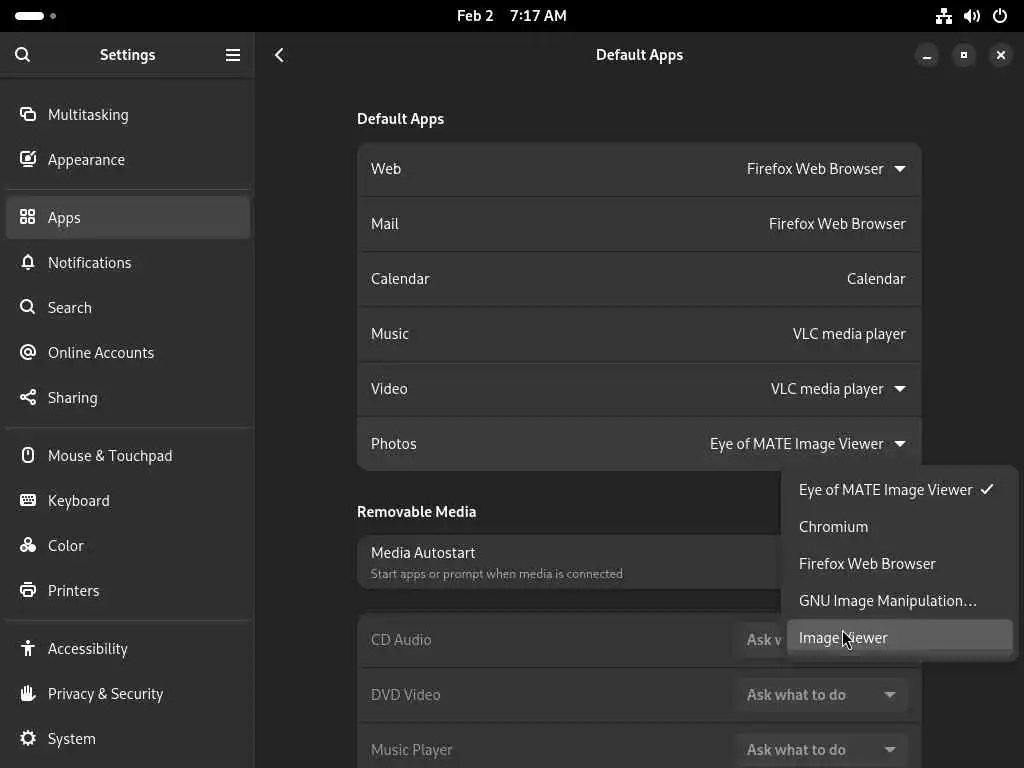Go back using the header arrow
1024x768 pixels.
tap(280, 55)
